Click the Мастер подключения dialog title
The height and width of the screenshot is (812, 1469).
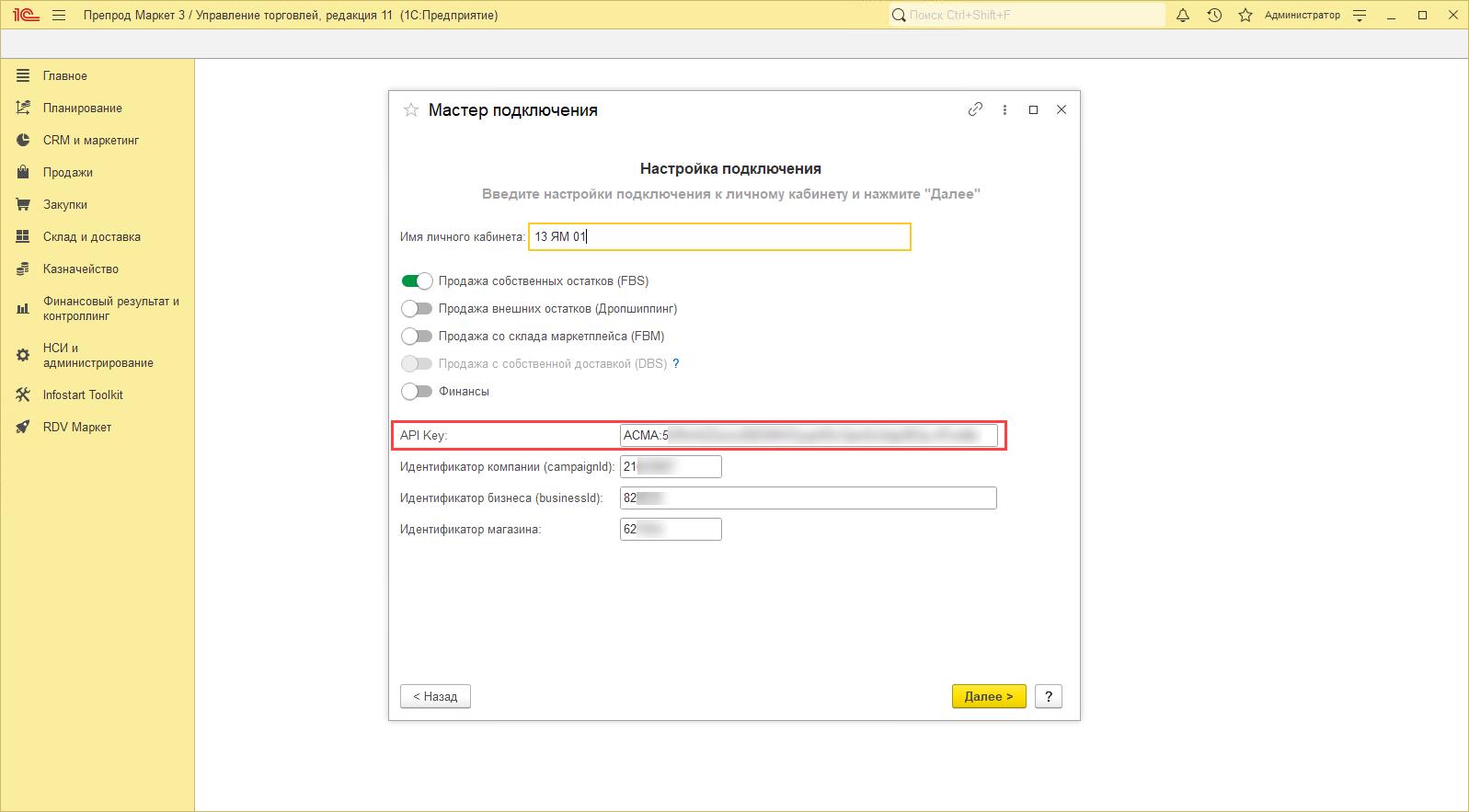[513, 110]
